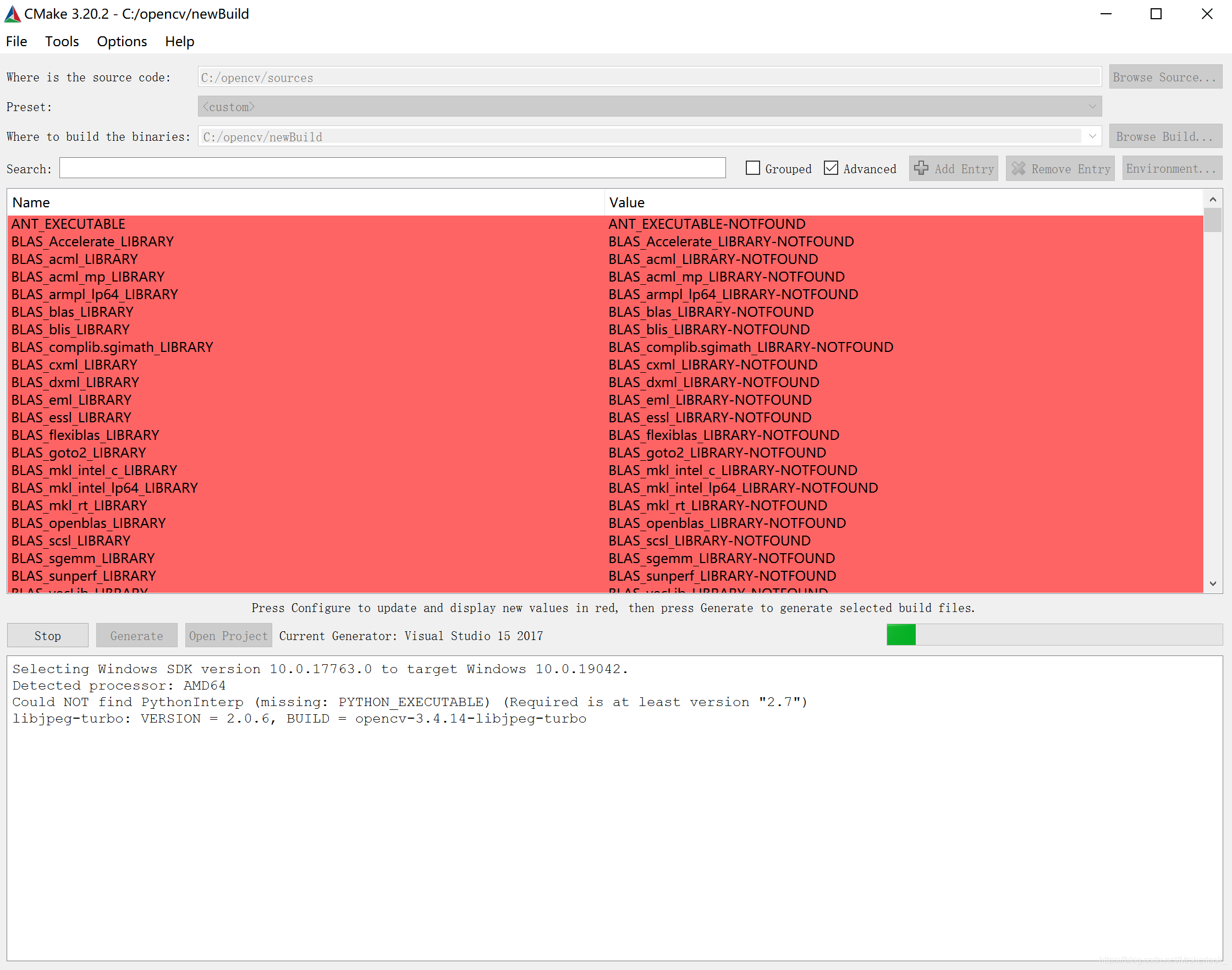This screenshot has height=970, width=1232.
Task: Click the X icon on Remove Entry
Action: coord(1019,169)
